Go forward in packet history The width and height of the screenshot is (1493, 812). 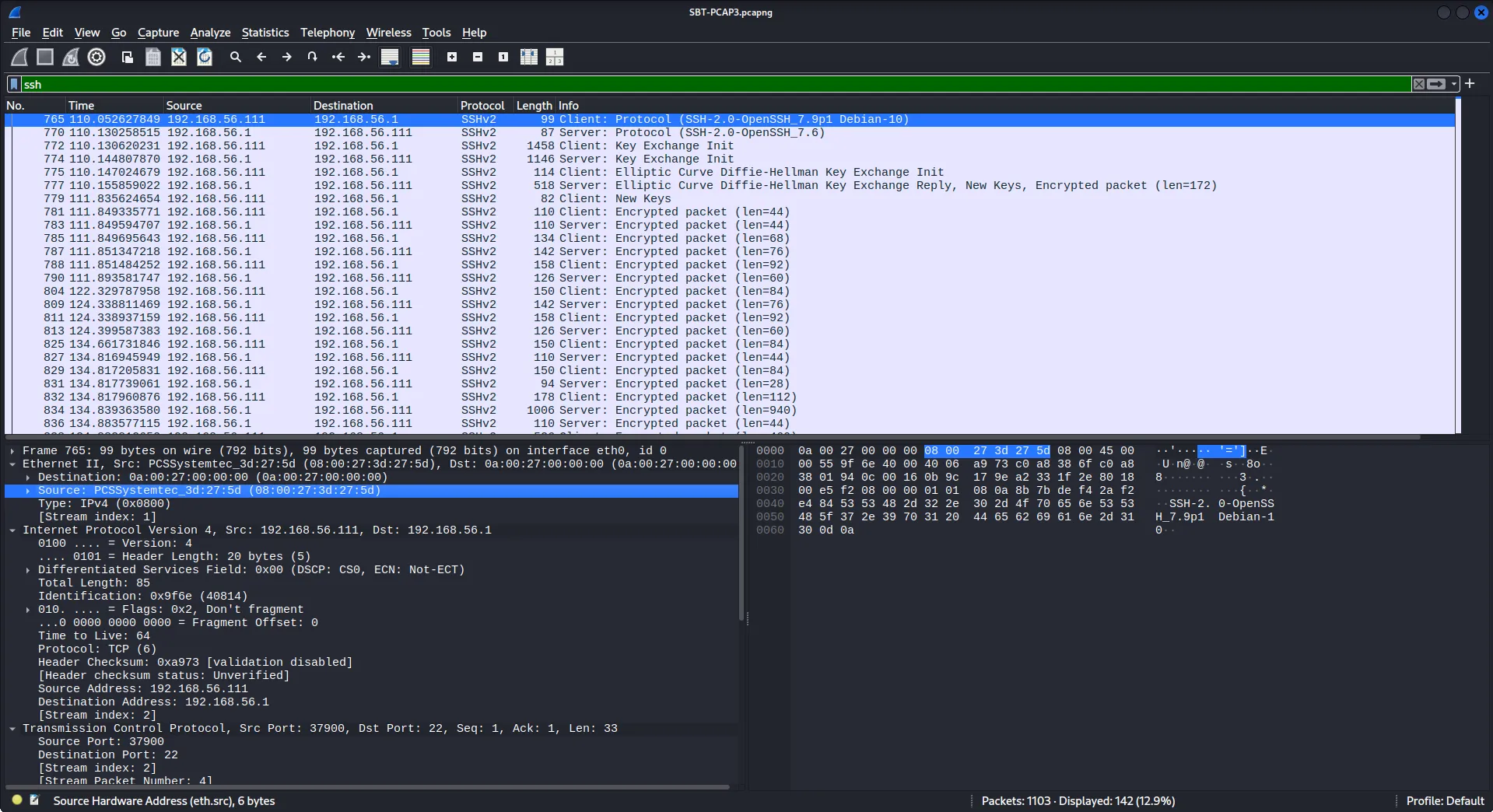(x=287, y=57)
